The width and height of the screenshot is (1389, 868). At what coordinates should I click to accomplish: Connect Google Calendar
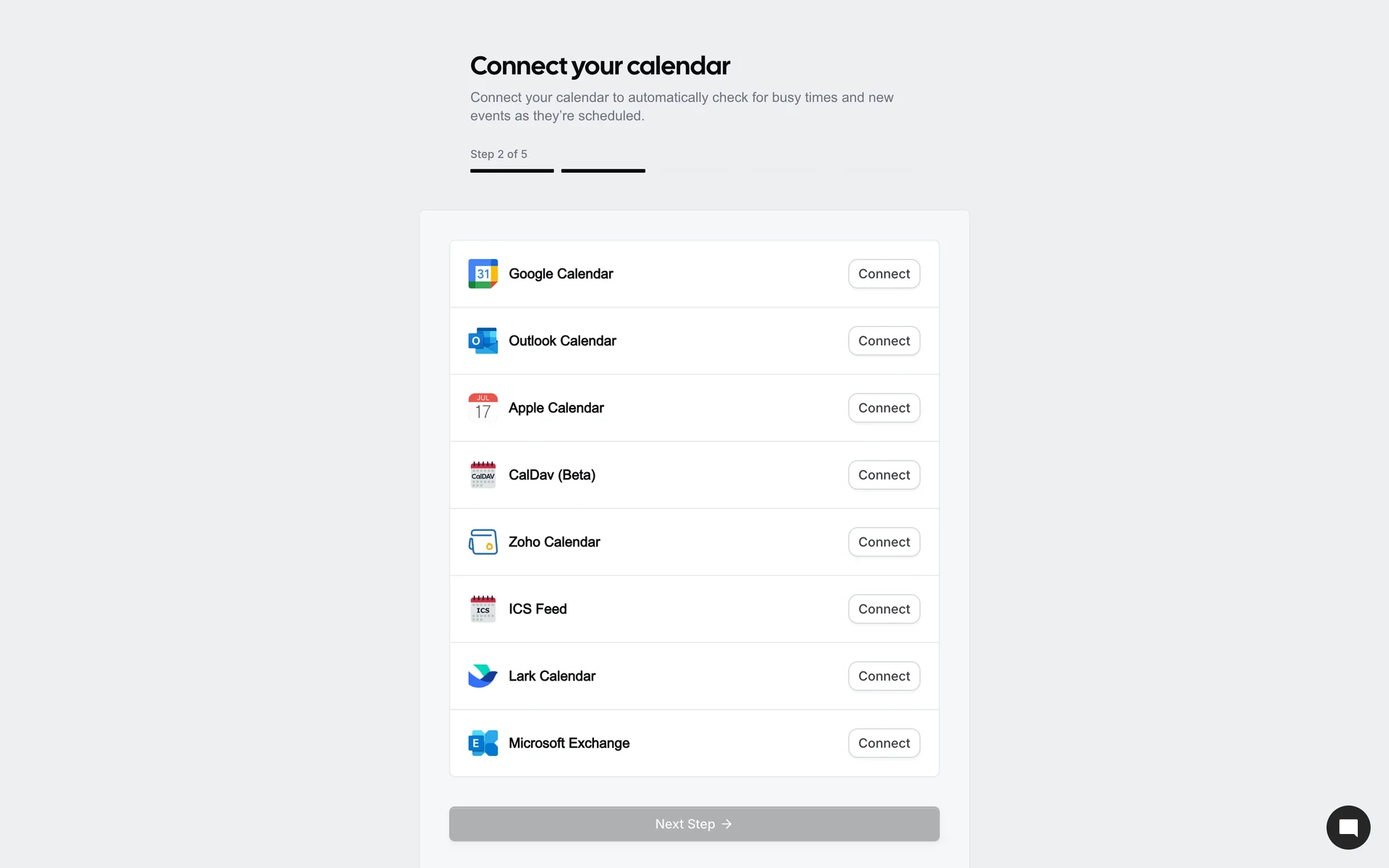(884, 273)
